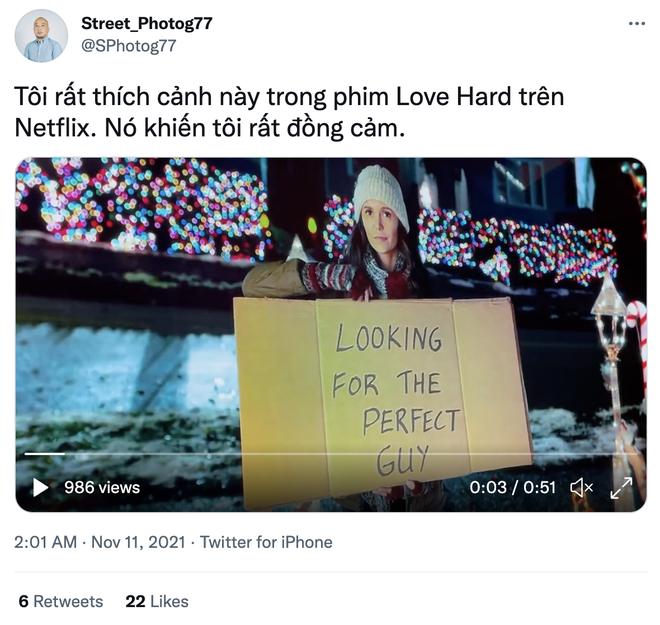Unmute the video using the speaker icon
The image size is (660, 625).
581,488
